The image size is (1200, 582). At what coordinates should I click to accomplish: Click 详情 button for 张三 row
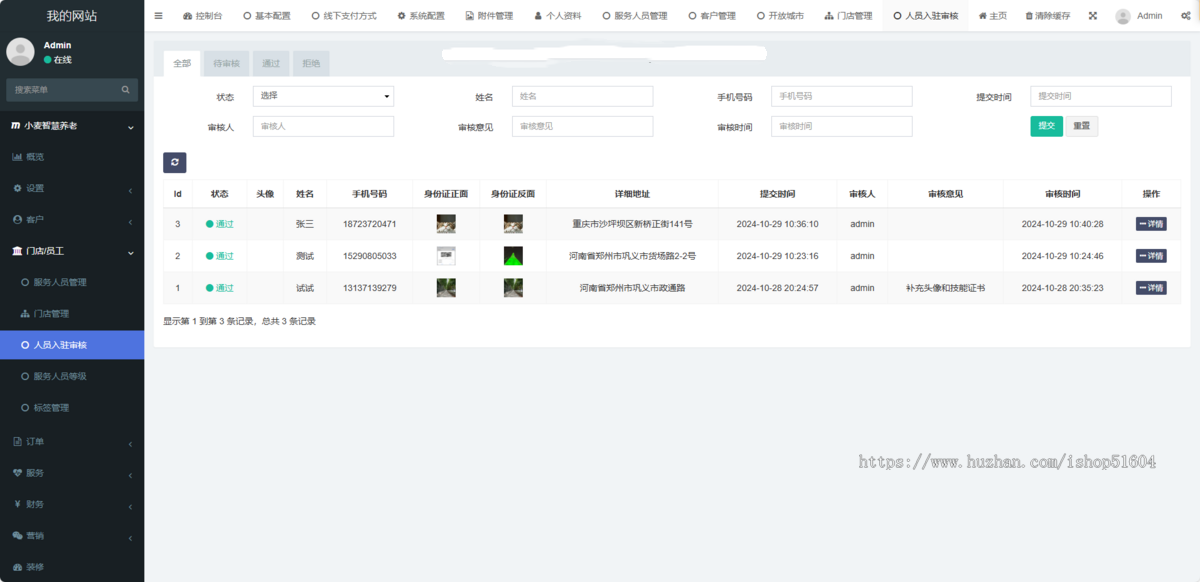[x=1151, y=224]
